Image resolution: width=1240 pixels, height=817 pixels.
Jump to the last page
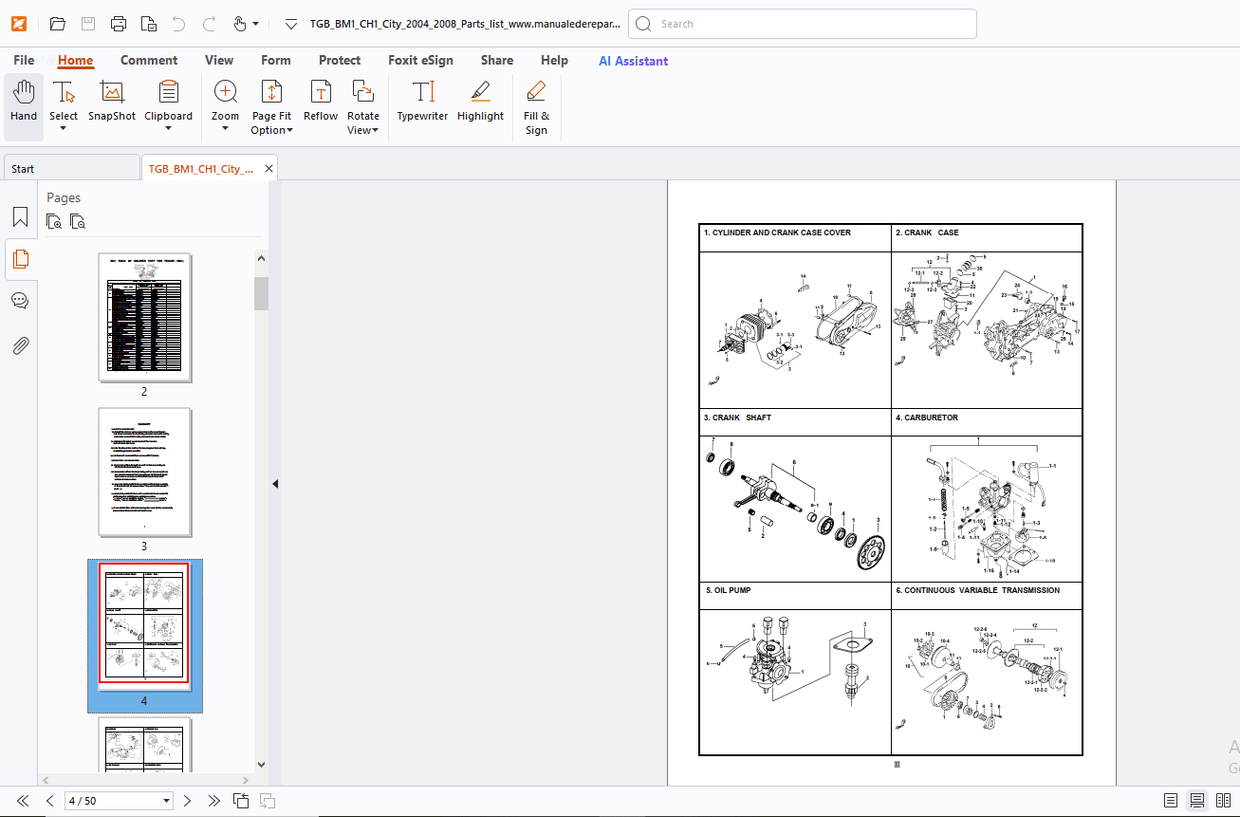[x=214, y=801]
